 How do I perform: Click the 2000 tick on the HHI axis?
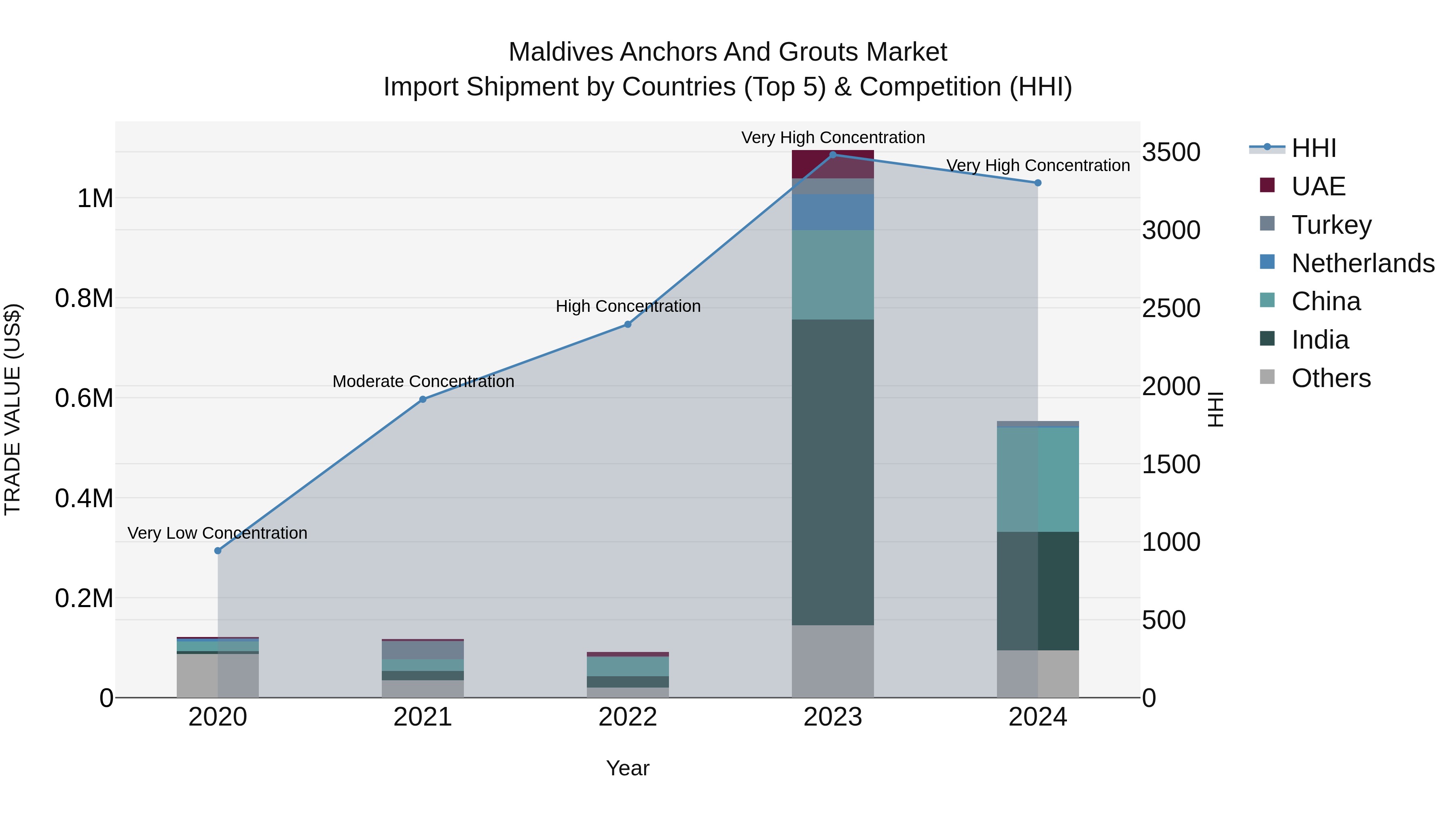click(x=1172, y=386)
